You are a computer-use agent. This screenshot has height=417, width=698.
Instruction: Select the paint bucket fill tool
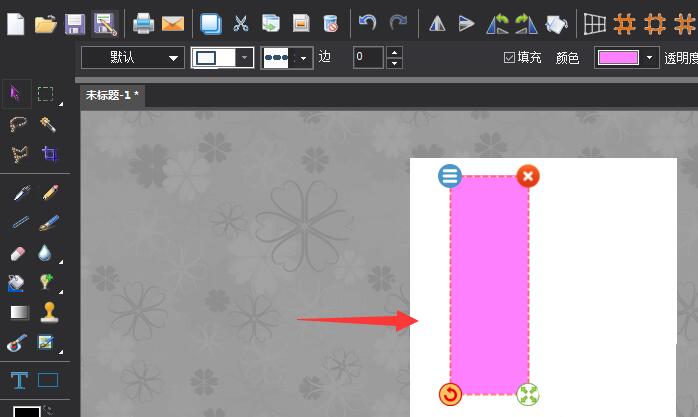[16, 283]
